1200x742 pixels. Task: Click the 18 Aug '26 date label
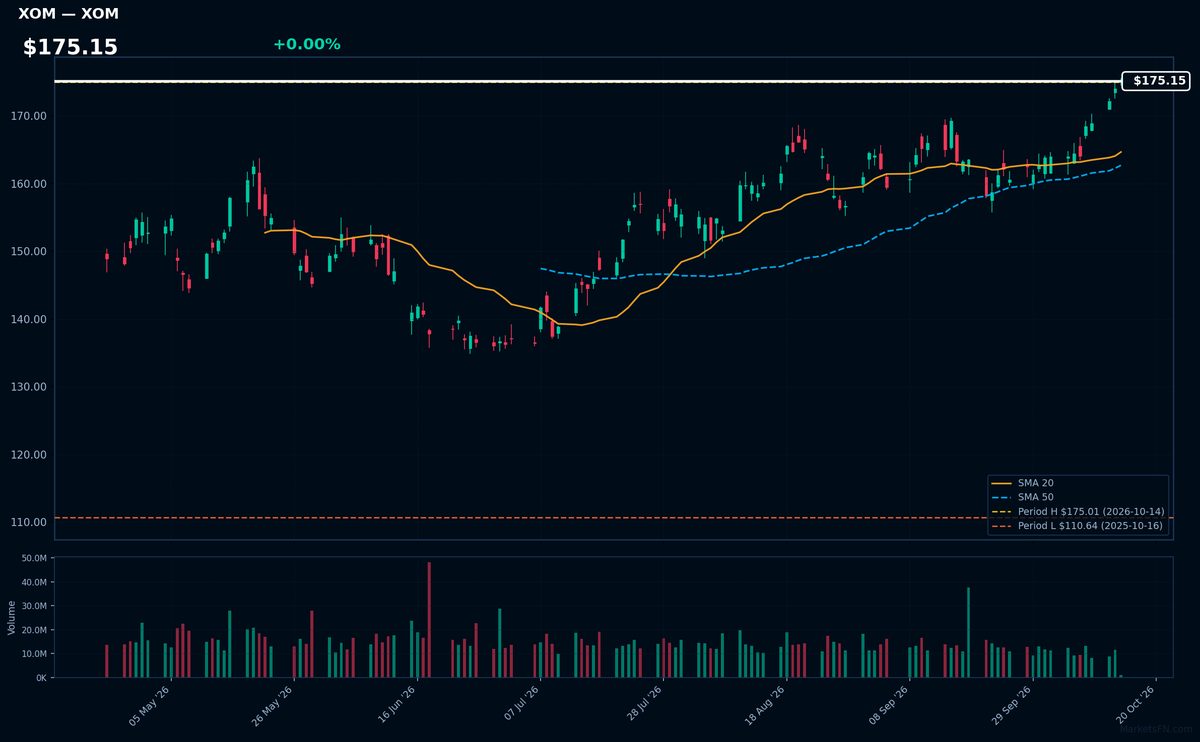pyautogui.click(x=766, y=706)
